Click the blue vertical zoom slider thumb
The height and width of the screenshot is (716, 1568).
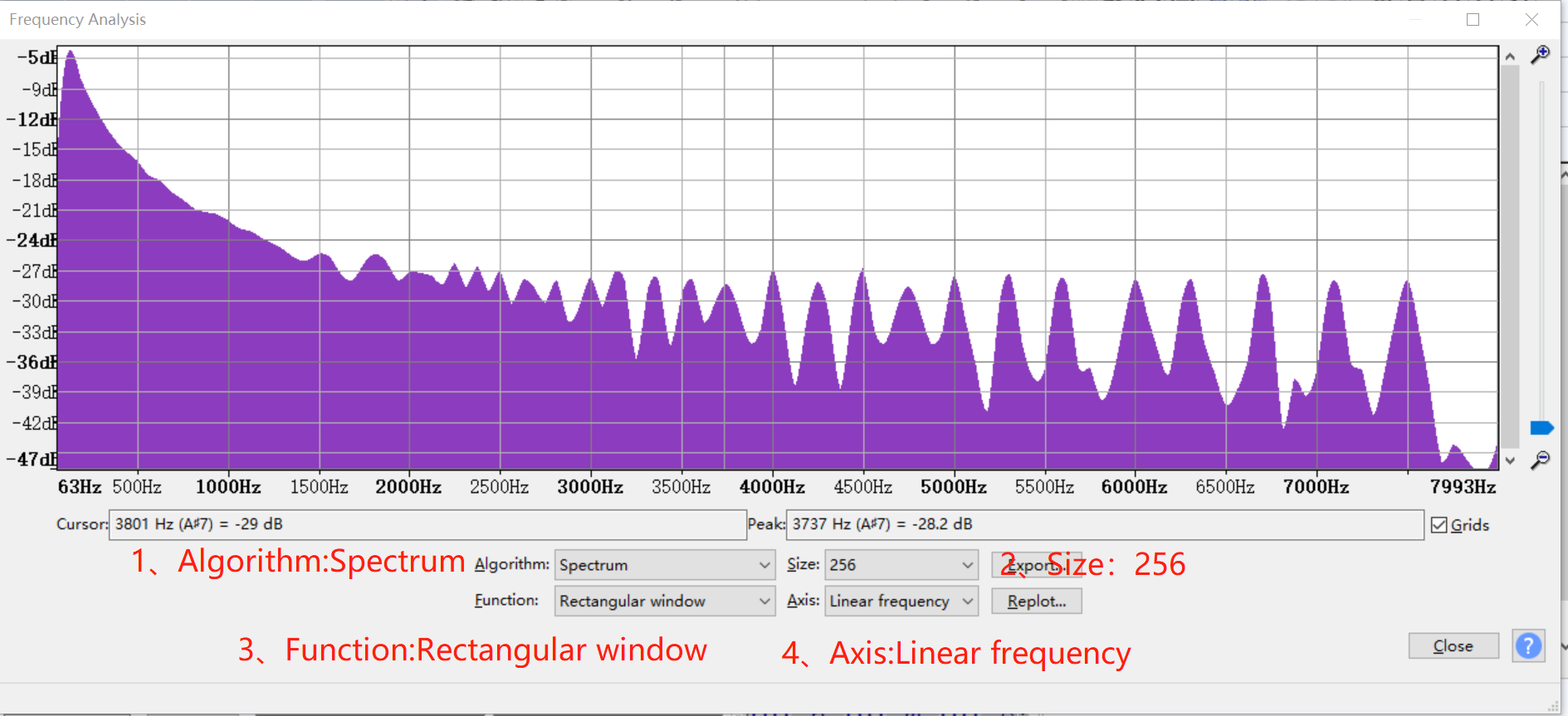(x=1541, y=428)
